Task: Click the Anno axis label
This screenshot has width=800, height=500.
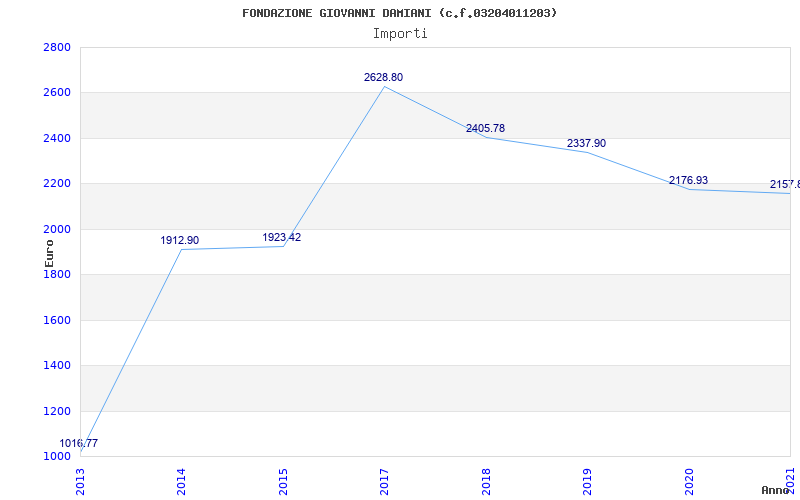Action: click(x=776, y=490)
